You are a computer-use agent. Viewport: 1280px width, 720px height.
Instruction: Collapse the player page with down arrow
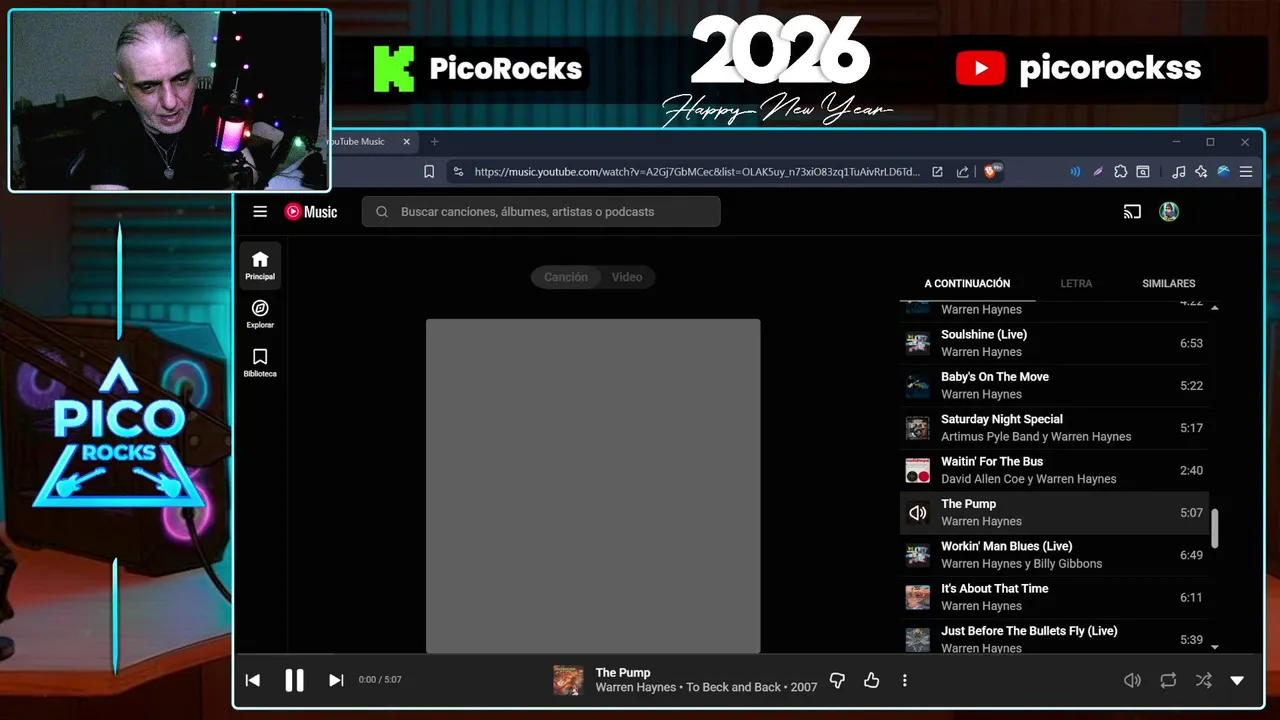coord(1237,680)
